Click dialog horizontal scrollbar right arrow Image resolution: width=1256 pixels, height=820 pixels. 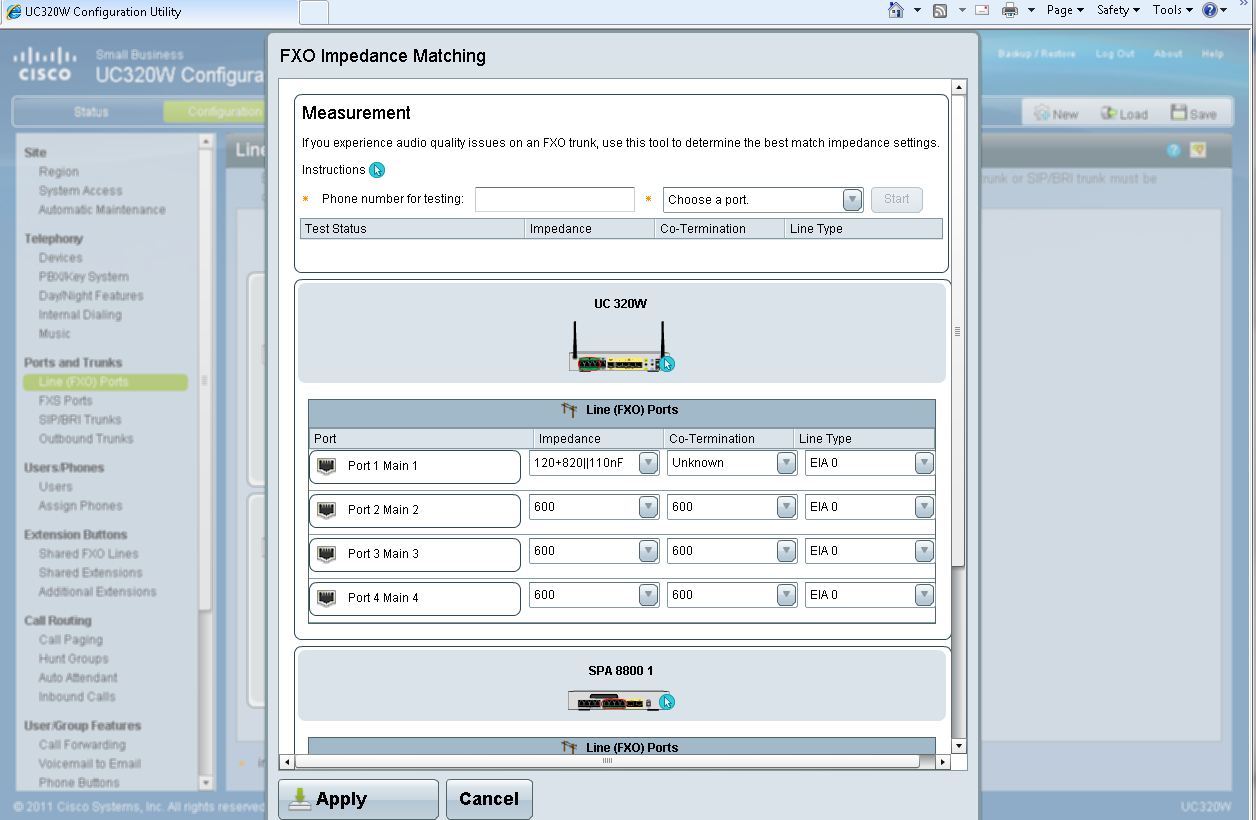click(x=942, y=762)
